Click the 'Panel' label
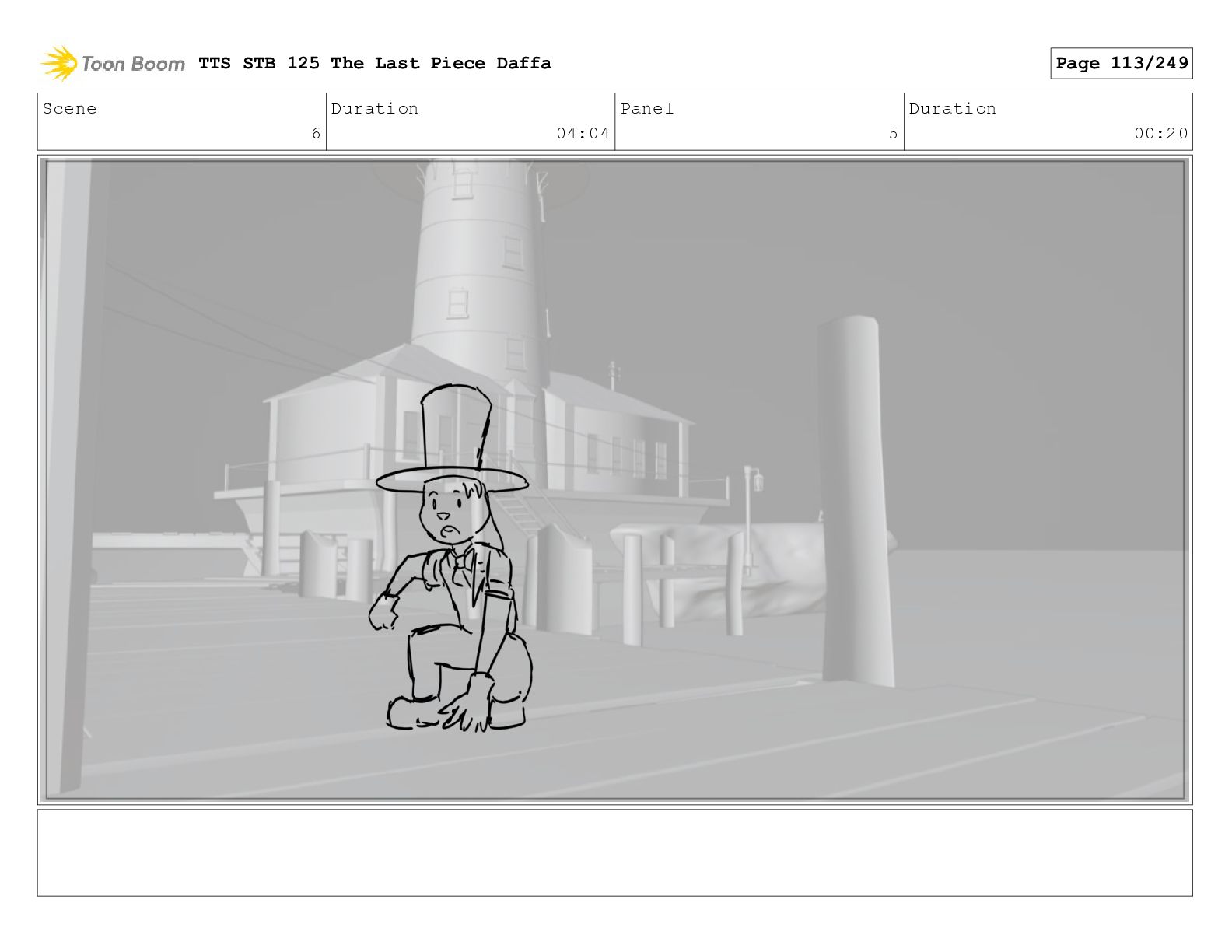This screenshot has width=1232, height=952. click(647, 109)
